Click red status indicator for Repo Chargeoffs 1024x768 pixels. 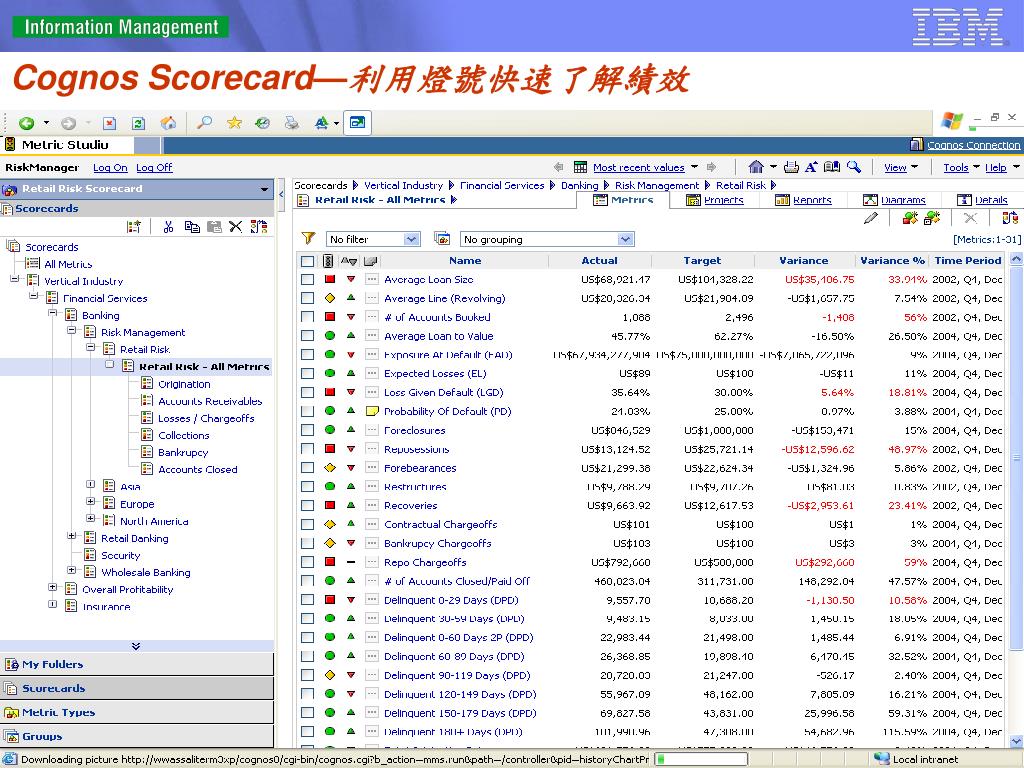(330, 562)
